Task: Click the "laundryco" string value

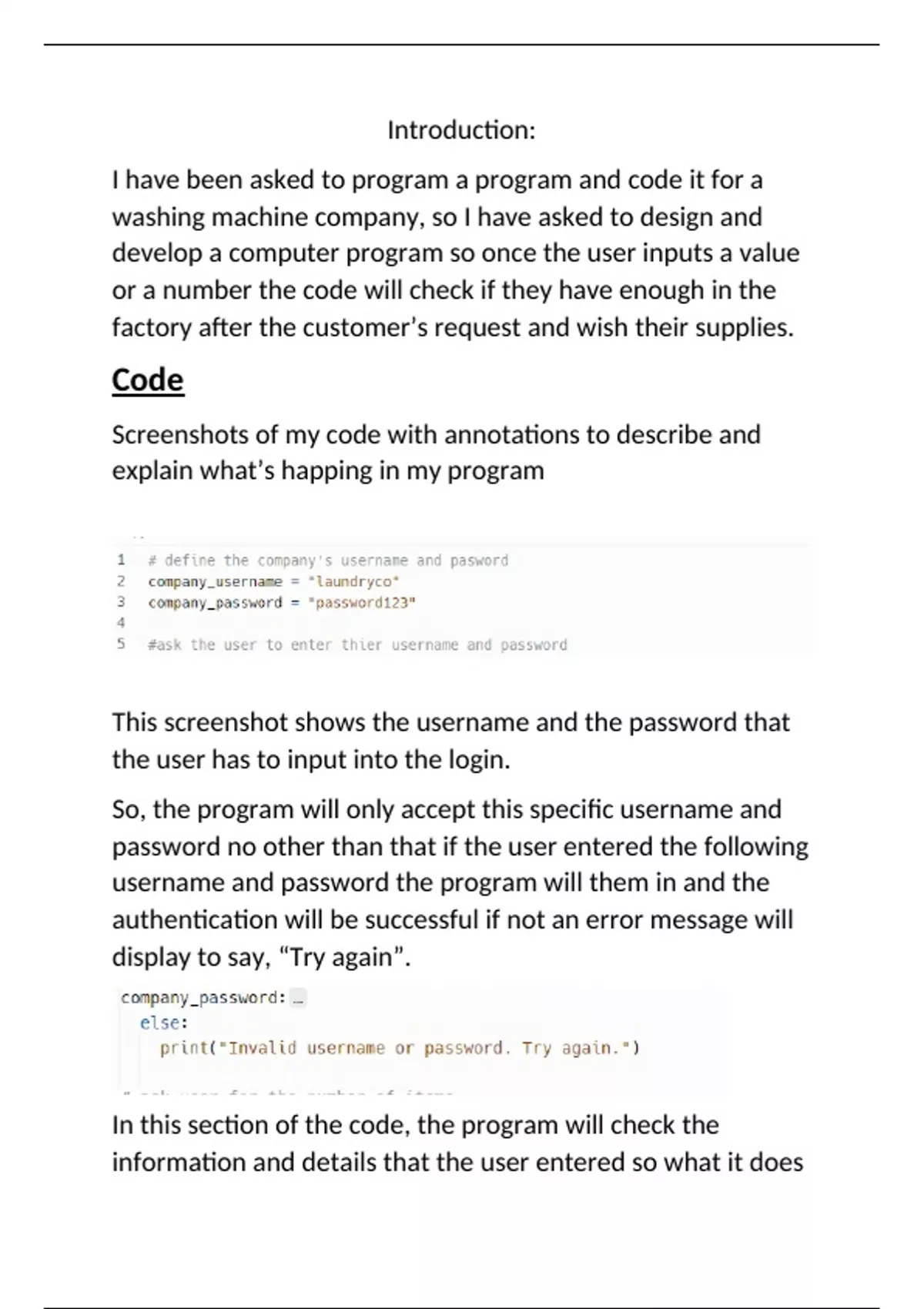Action: tap(353, 581)
